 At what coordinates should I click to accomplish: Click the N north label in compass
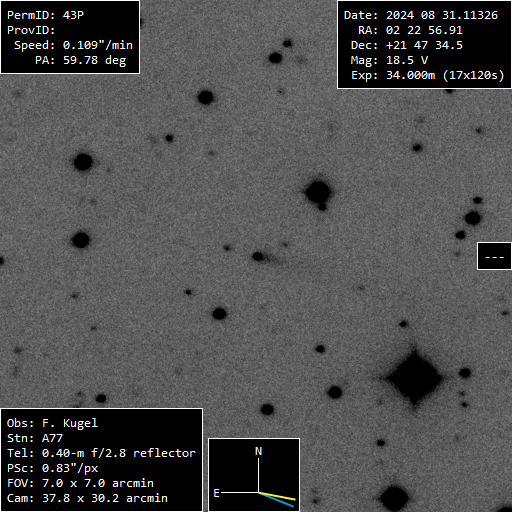click(x=258, y=451)
